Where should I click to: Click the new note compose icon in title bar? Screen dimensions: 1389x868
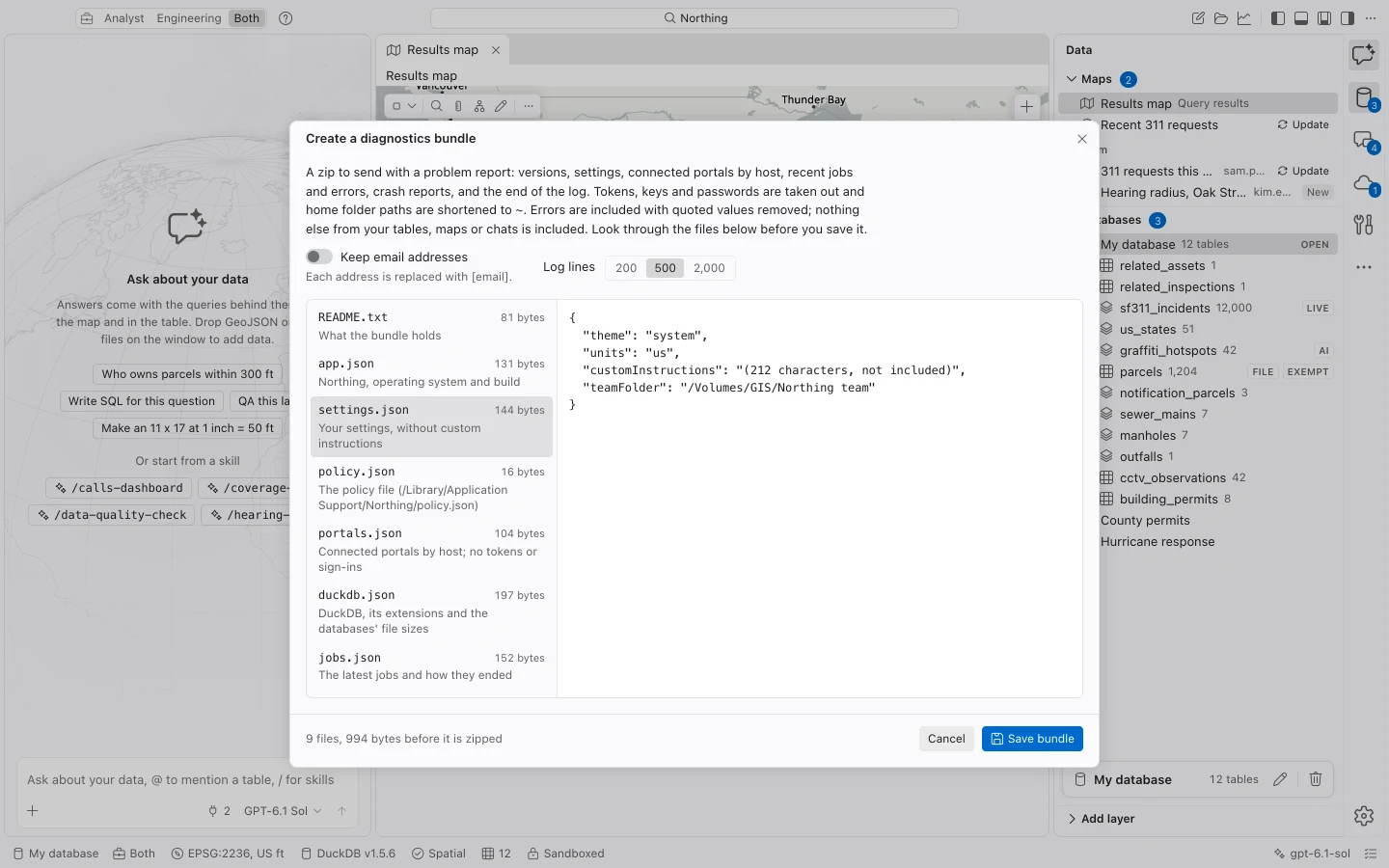coord(1198,18)
